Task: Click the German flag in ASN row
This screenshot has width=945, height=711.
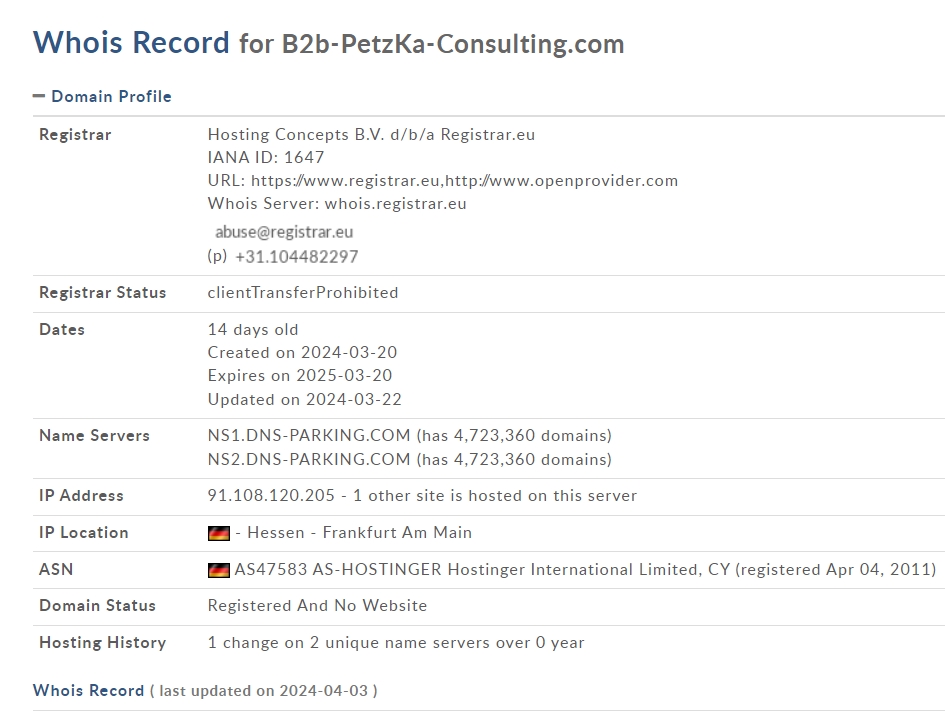Action: coord(219,570)
